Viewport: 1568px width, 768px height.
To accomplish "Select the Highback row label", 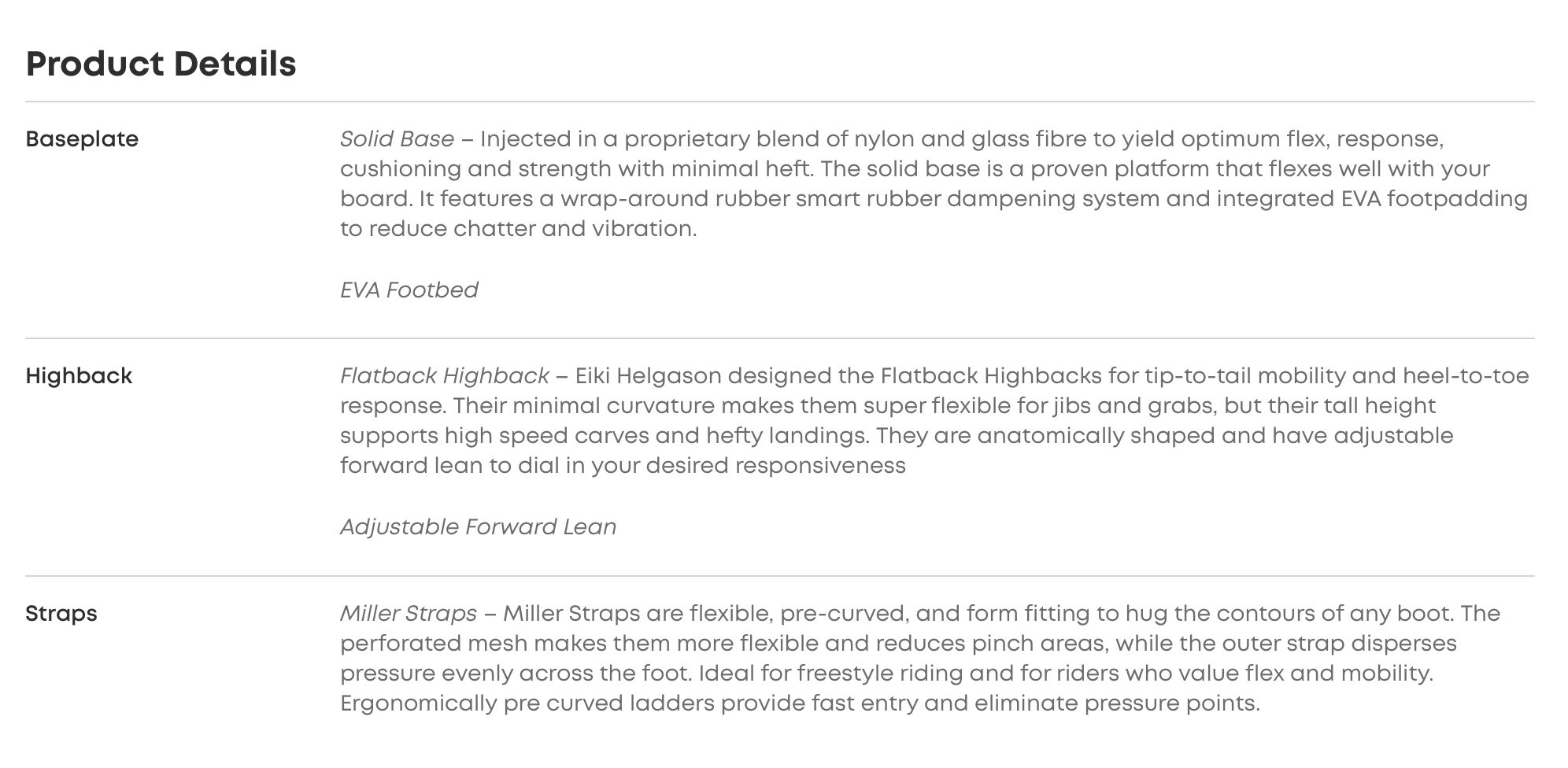I will (x=79, y=376).
